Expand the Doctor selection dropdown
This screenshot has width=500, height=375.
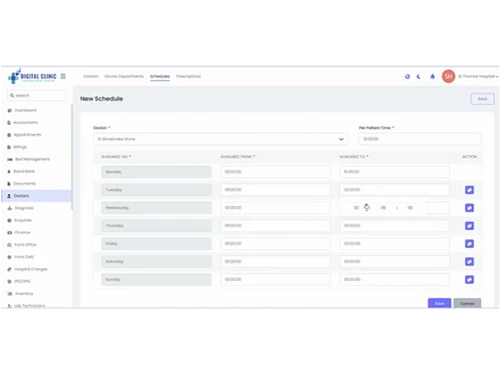(221, 139)
